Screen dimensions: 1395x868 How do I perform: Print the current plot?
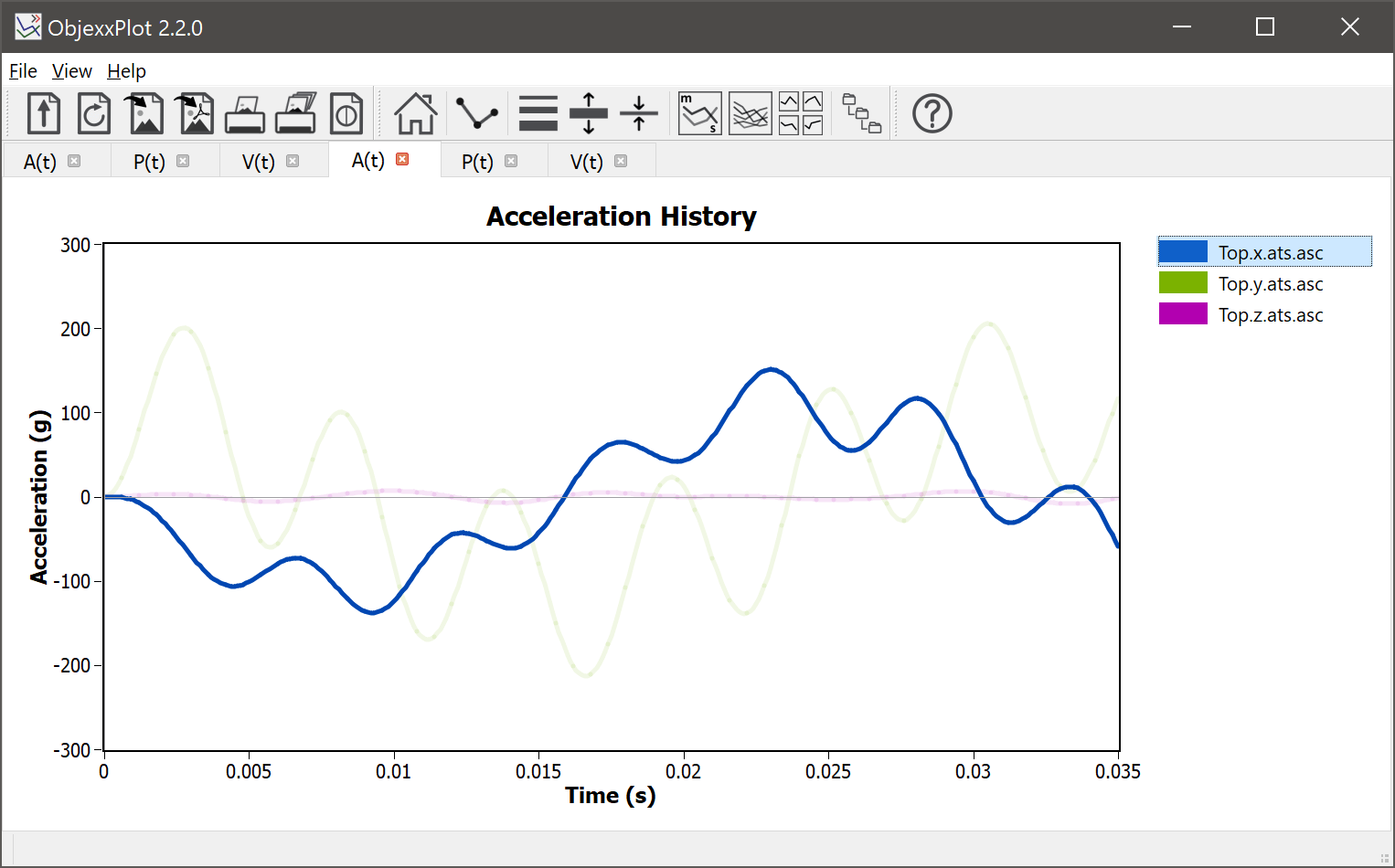(x=244, y=112)
